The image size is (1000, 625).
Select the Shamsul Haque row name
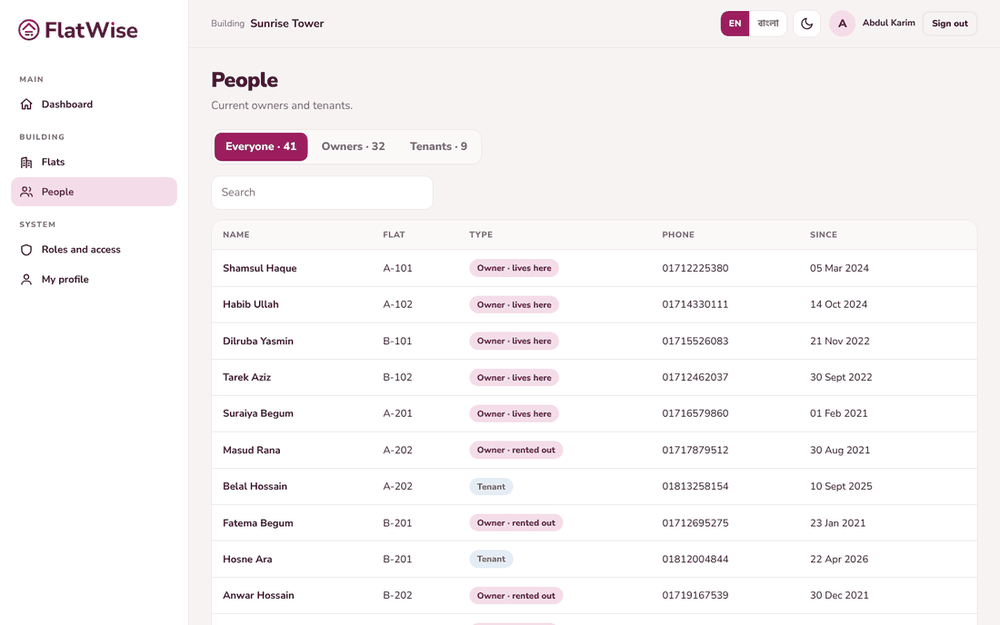[x=260, y=268]
